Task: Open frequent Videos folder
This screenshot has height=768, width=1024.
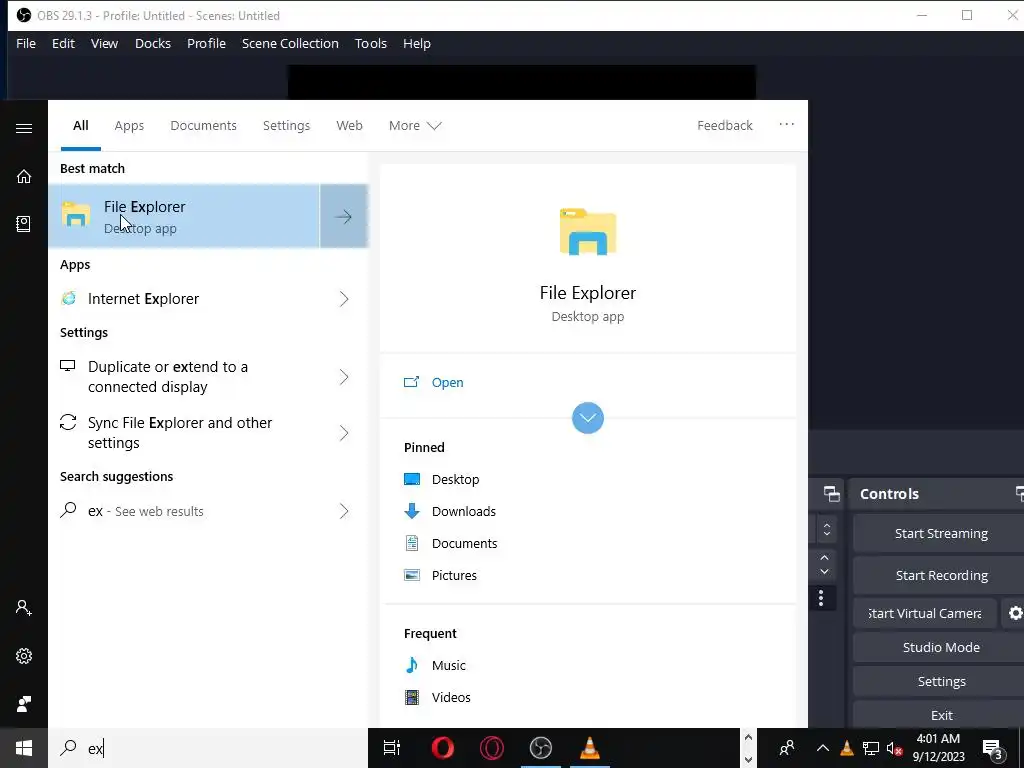Action: coord(438,697)
